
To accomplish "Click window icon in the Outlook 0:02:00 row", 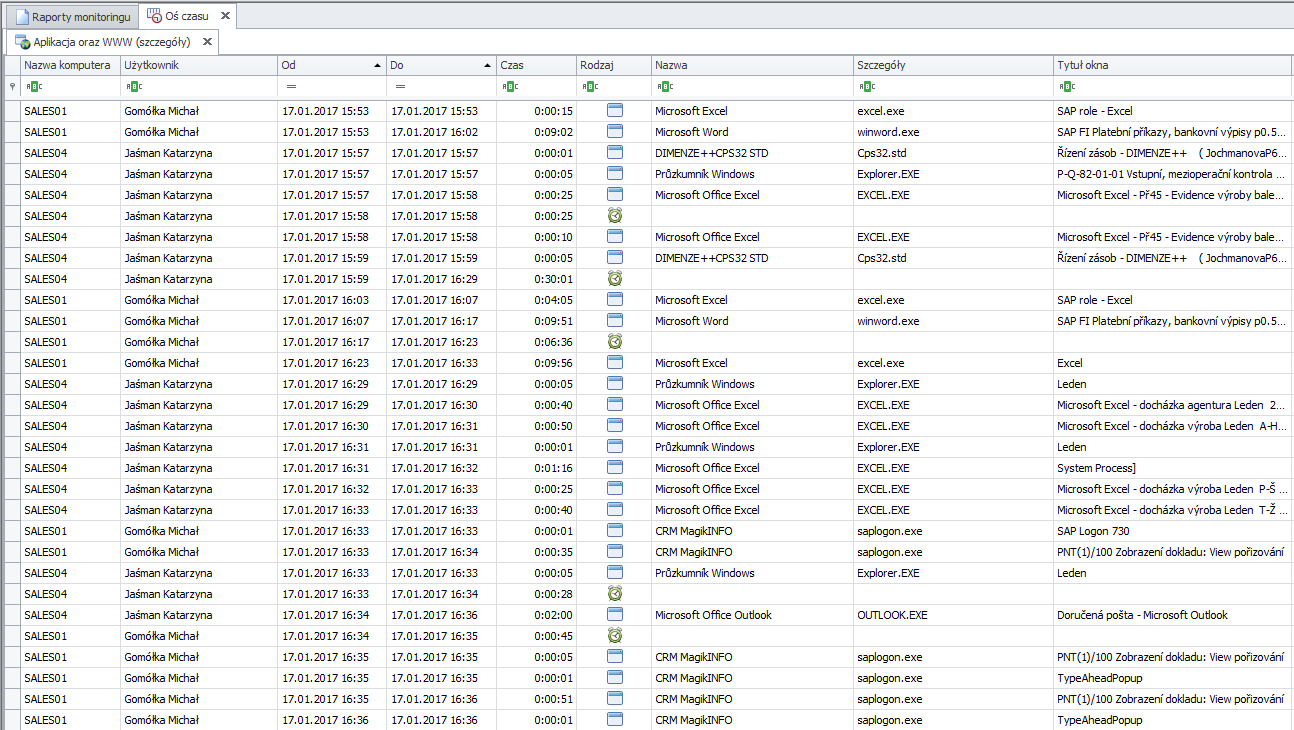I will click(x=615, y=615).
